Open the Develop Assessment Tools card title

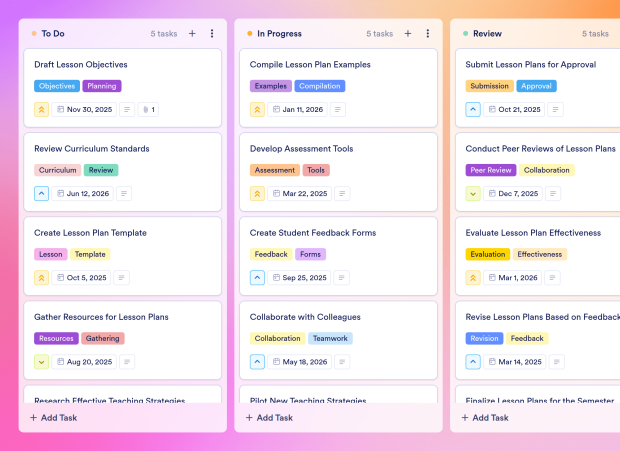301,149
